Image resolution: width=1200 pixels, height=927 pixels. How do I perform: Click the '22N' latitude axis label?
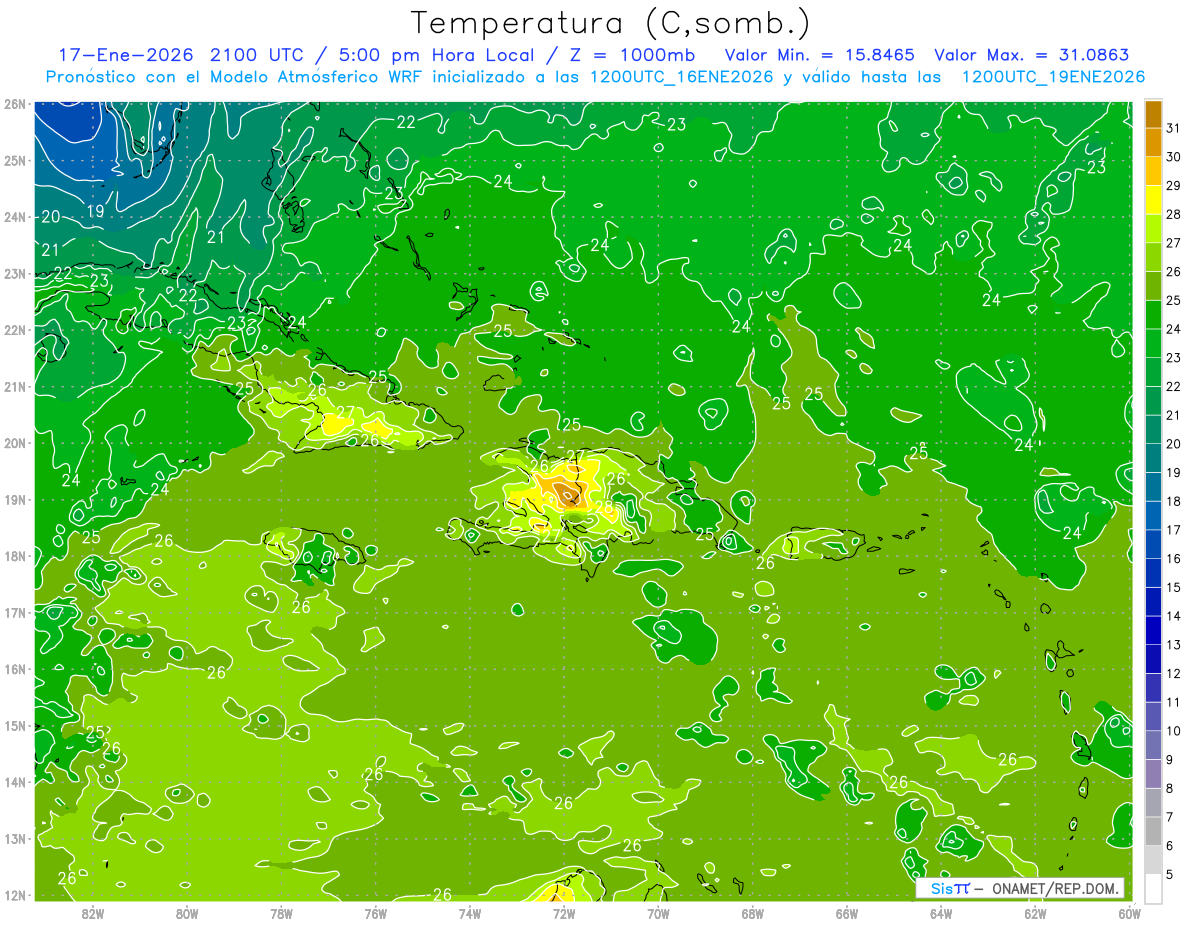click(15, 330)
